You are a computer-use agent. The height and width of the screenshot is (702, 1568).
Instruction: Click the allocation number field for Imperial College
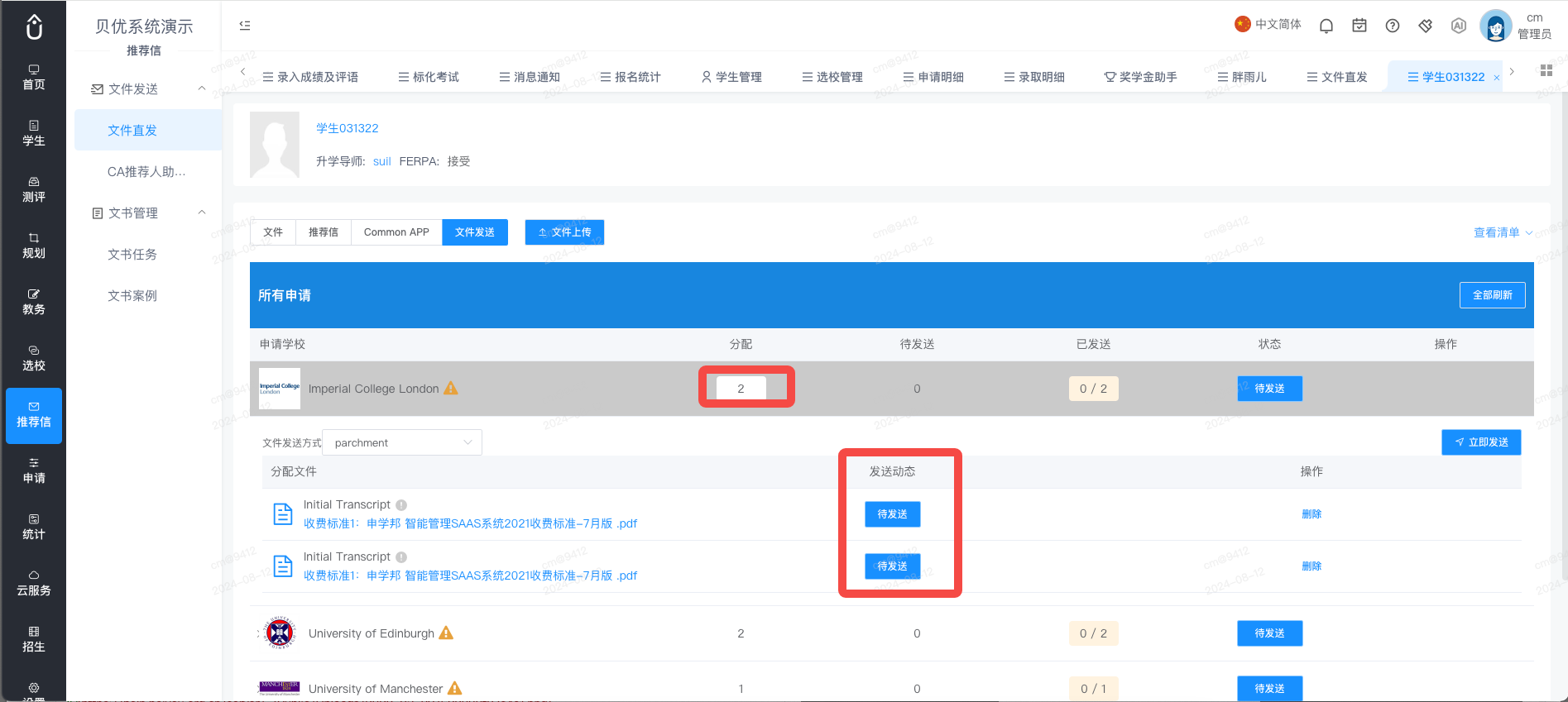coord(741,388)
